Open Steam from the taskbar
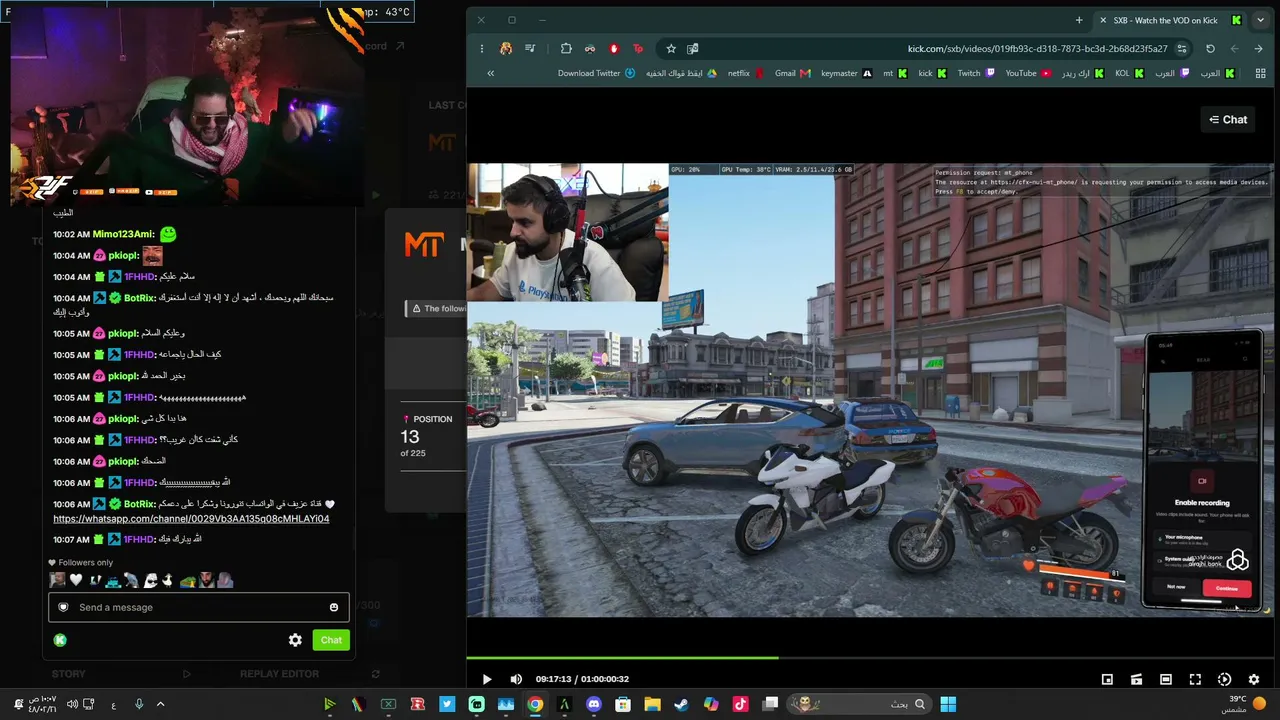1280x720 pixels. point(681,704)
